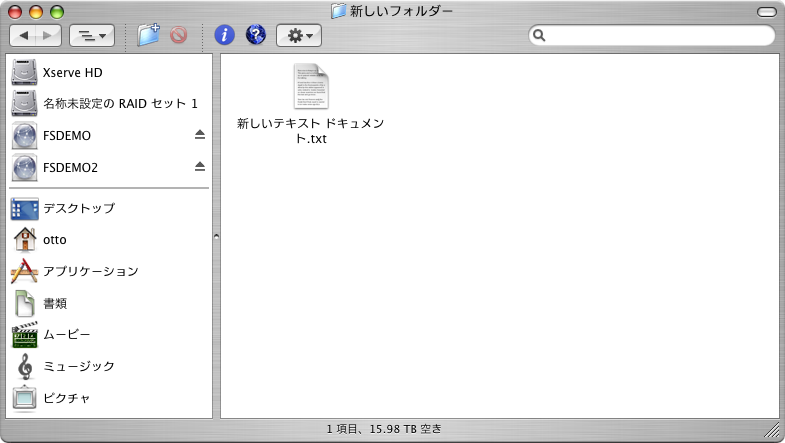Open the ミュージック folder
The image size is (785, 443).
click(x=78, y=366)
